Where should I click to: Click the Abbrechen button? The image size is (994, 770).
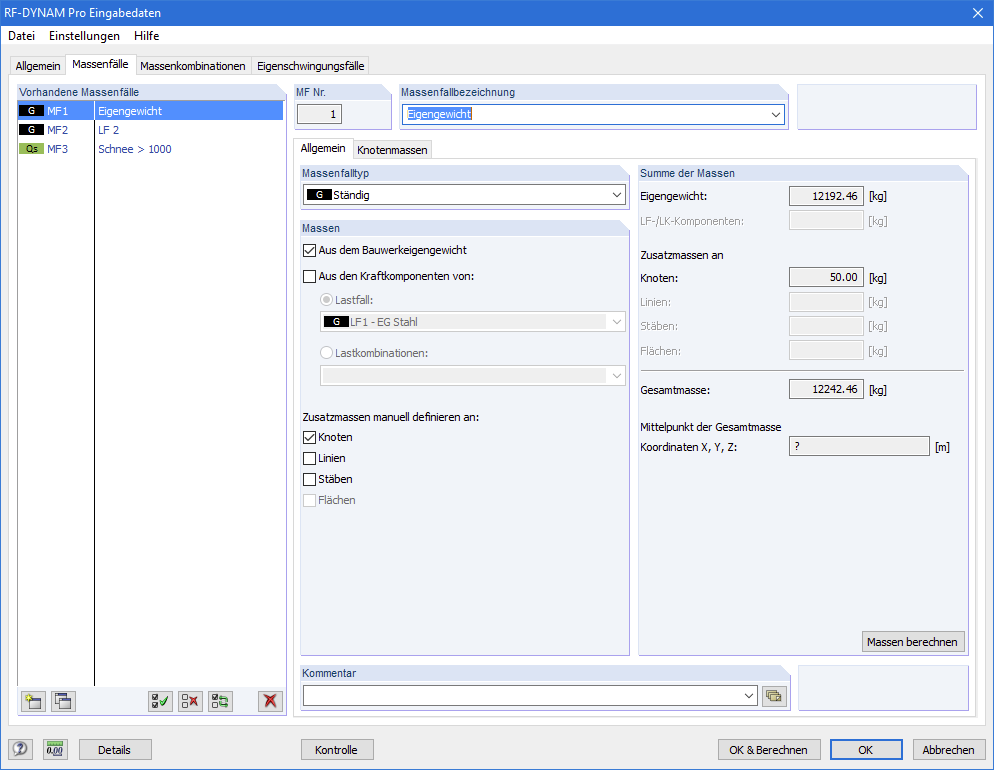pos(948,750)
